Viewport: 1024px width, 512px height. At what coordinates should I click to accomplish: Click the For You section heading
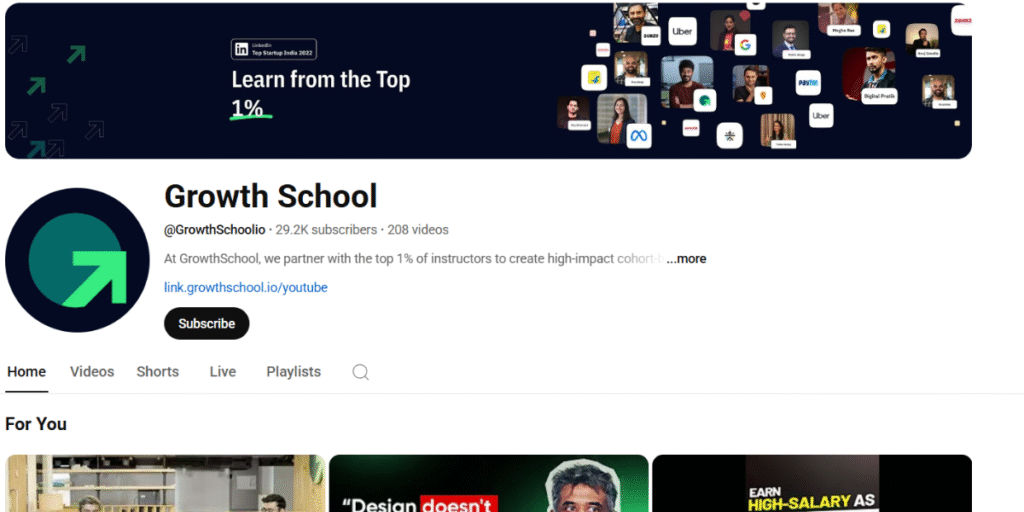click(36, 424)
